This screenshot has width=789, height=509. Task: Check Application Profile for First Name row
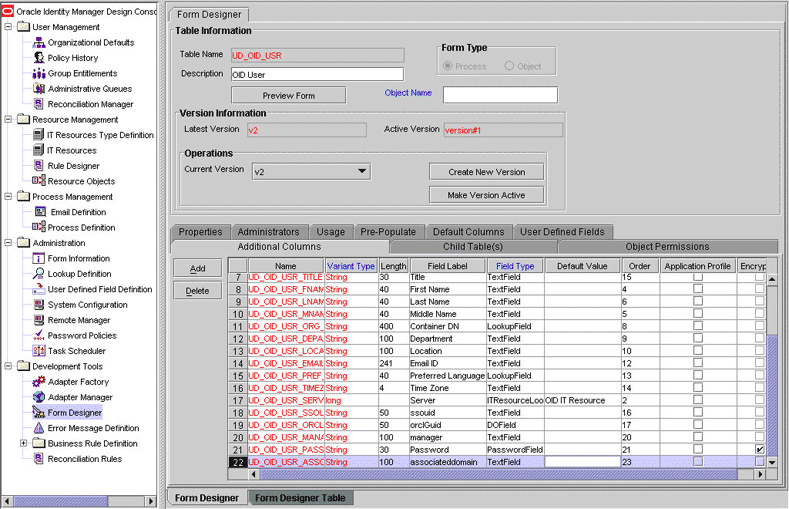[698, 289]
